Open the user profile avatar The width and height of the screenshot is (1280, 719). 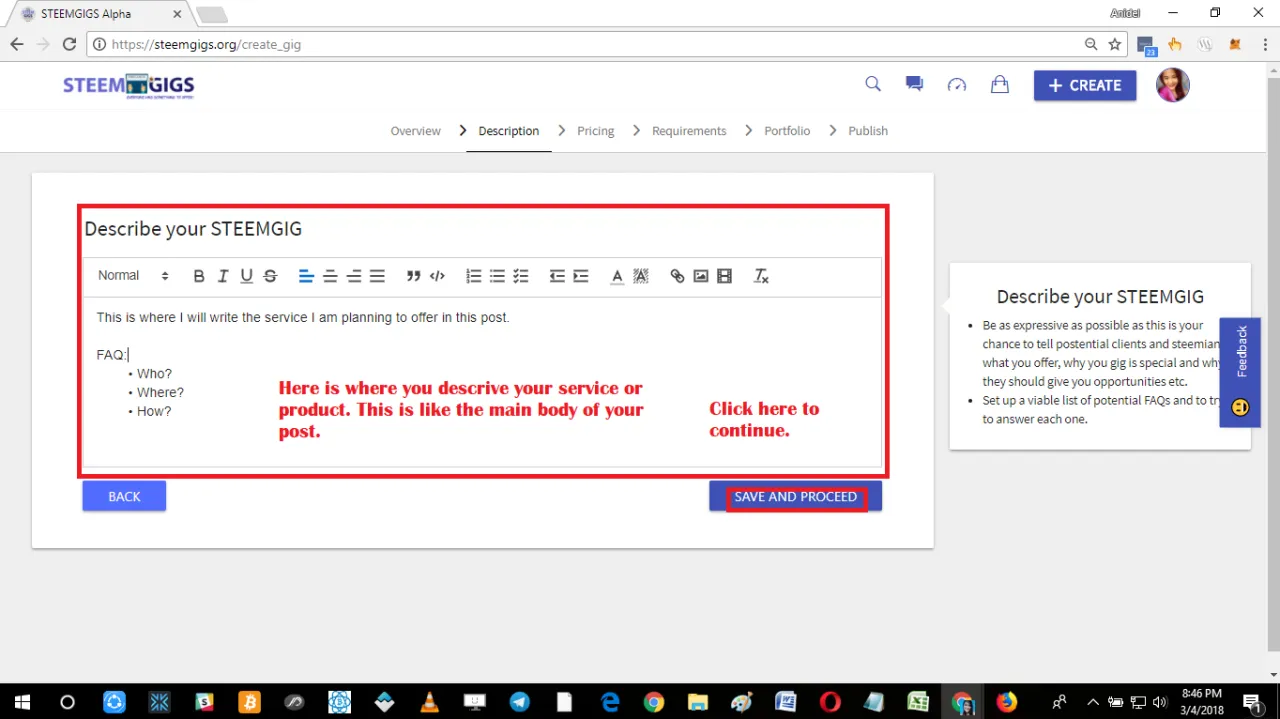click(x=1173, y=85)
